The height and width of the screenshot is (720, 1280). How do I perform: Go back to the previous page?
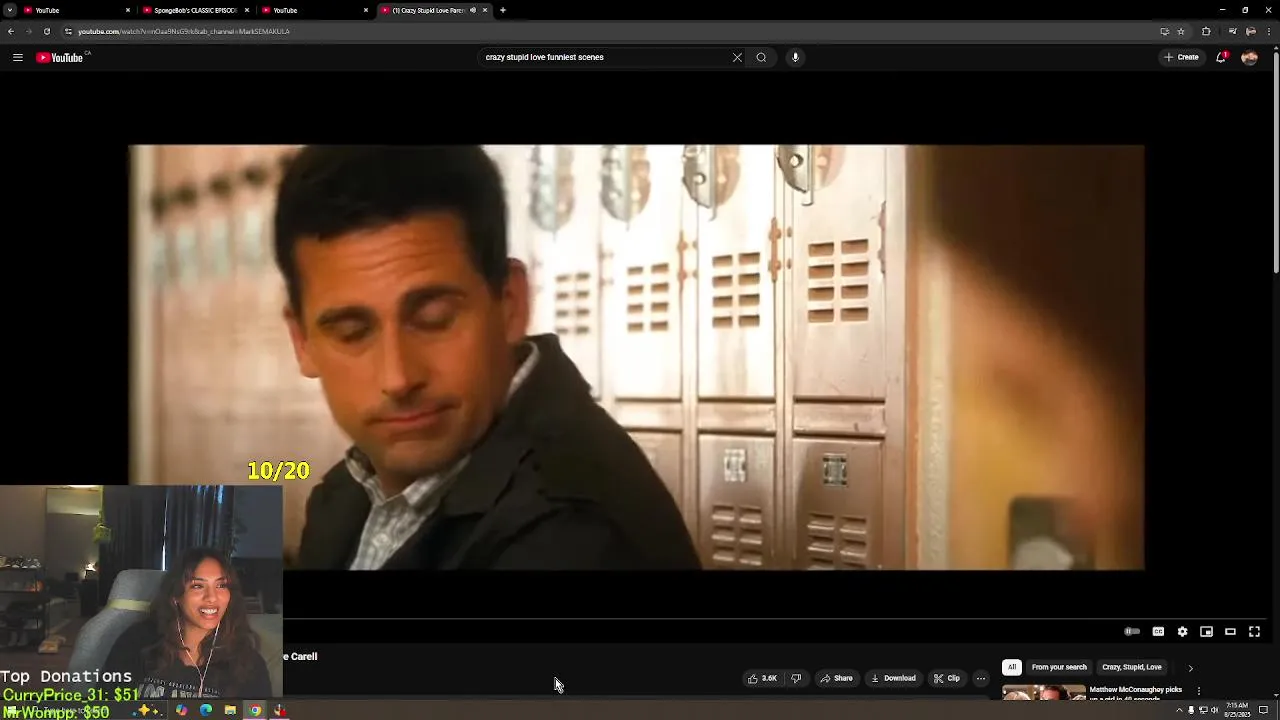(10, 31)
